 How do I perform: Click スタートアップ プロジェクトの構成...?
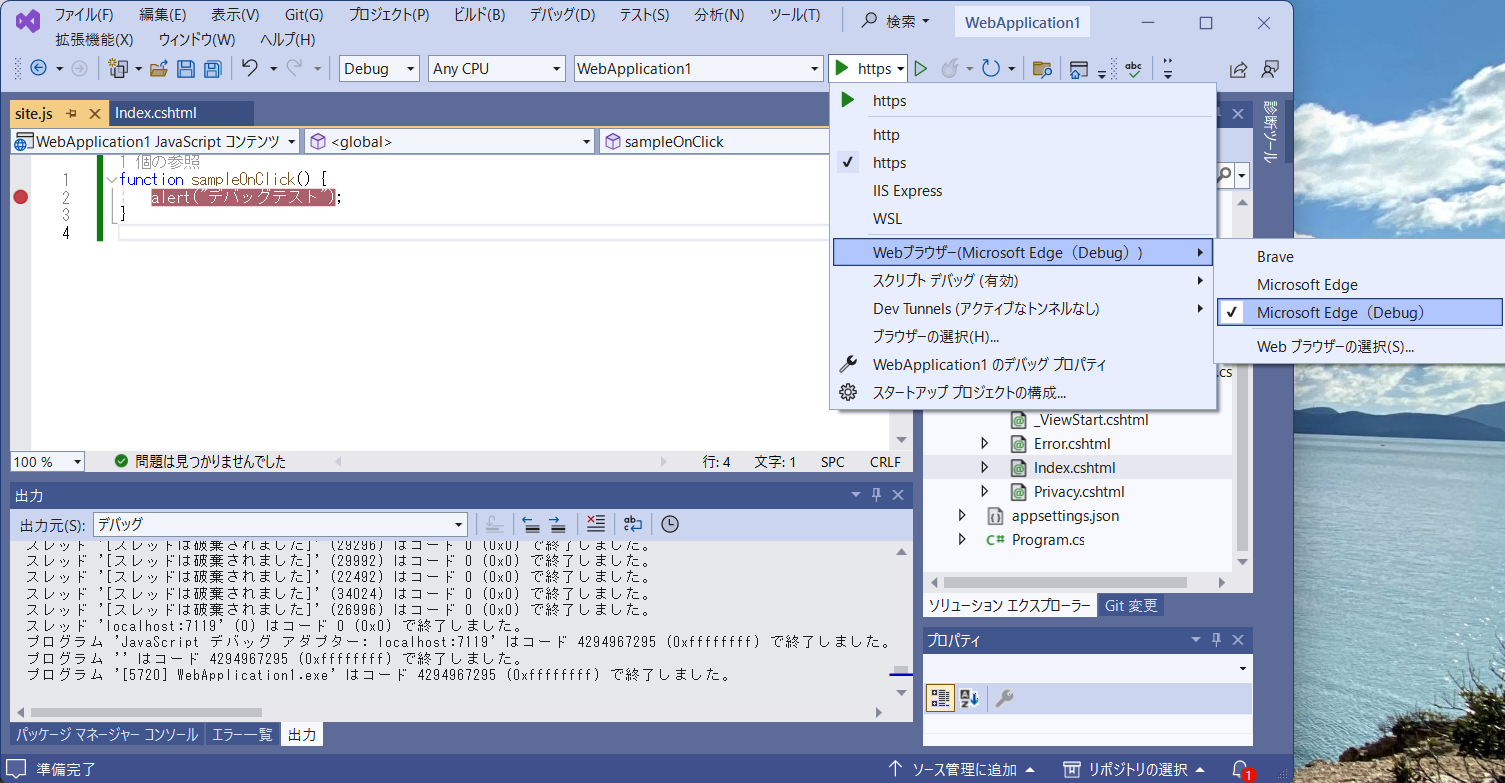[x=1022, y=393]
